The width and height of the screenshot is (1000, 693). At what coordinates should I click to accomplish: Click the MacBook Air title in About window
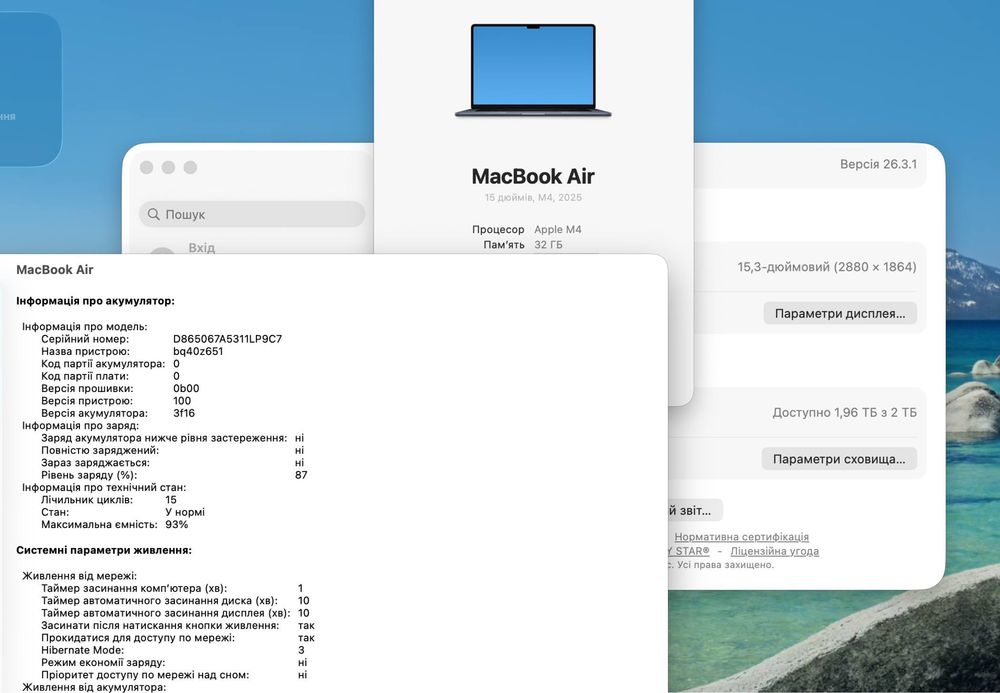pos(533,176)
